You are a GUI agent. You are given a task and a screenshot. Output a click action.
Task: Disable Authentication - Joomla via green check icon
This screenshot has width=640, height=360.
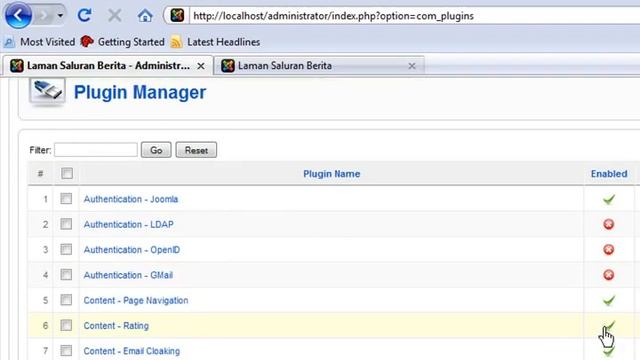(609, 199)
